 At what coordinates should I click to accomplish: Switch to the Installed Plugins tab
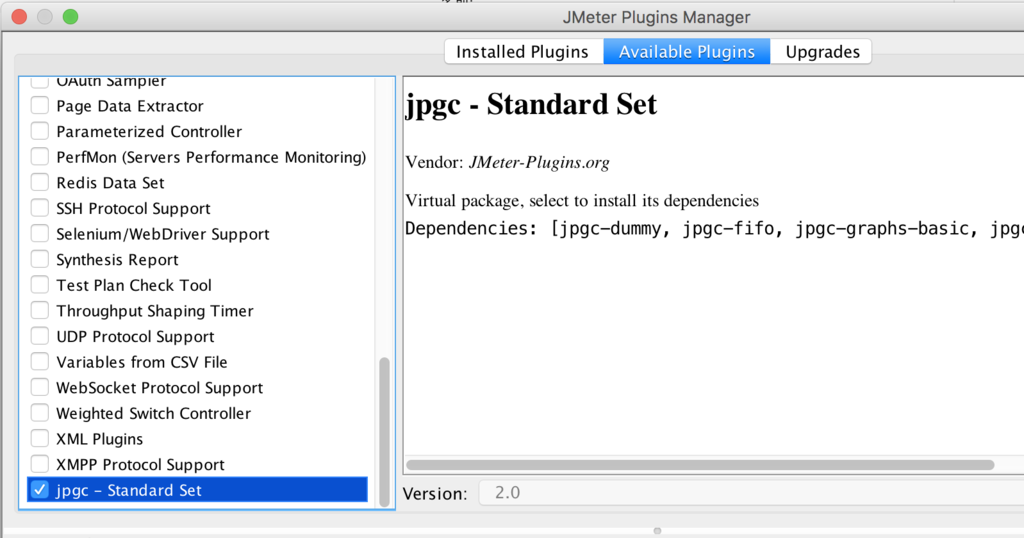[x=522, y=52]
